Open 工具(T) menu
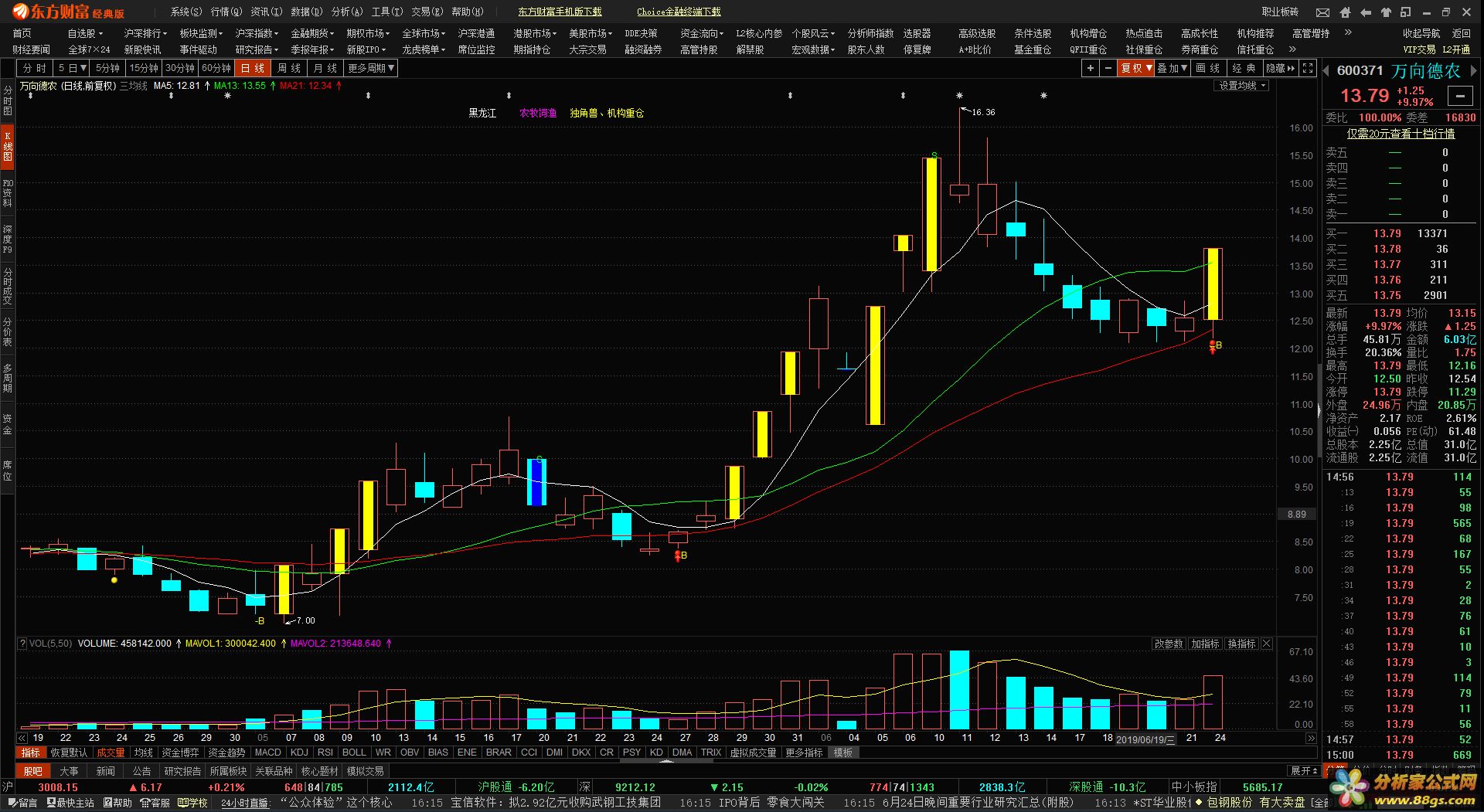The image size is (1484, 812). [x=386, y=12]
